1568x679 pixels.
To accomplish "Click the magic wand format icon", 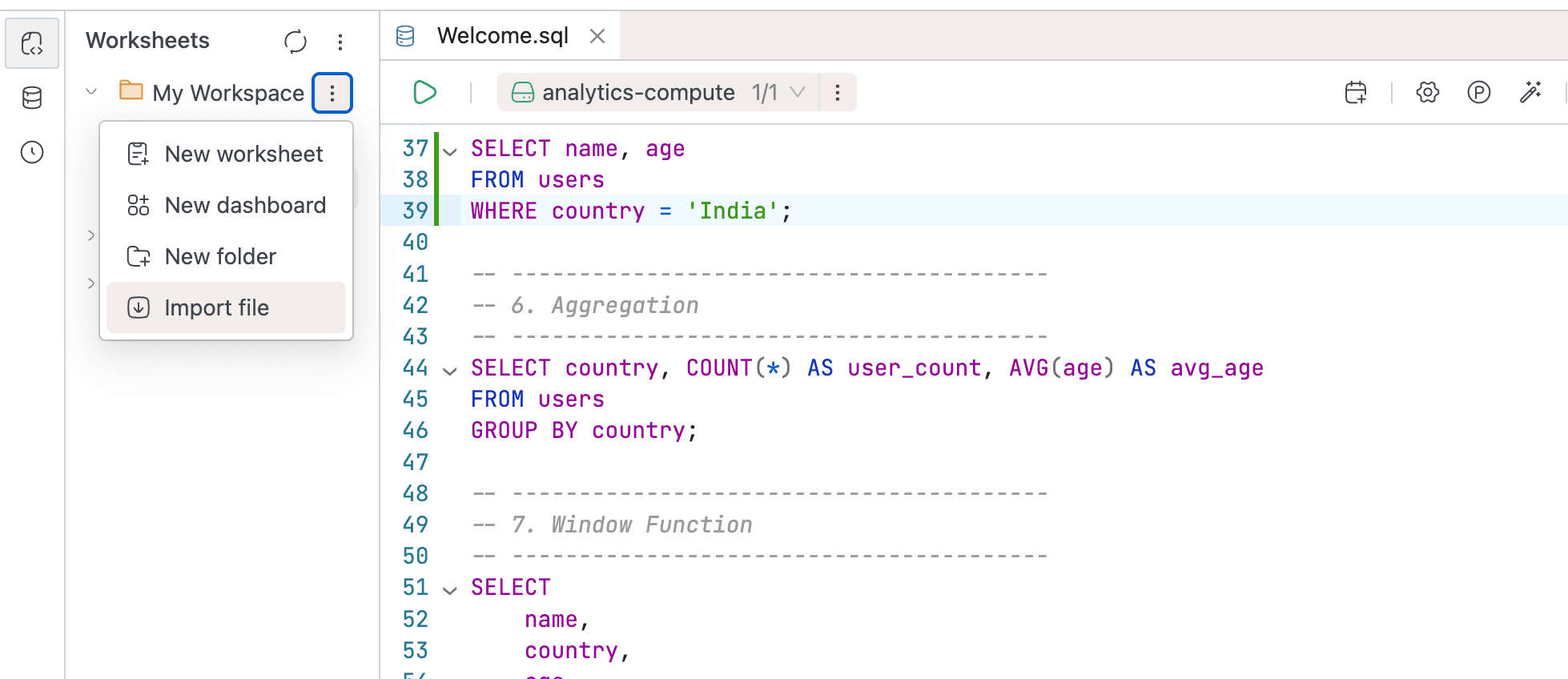I will [x=1530, y=93].
